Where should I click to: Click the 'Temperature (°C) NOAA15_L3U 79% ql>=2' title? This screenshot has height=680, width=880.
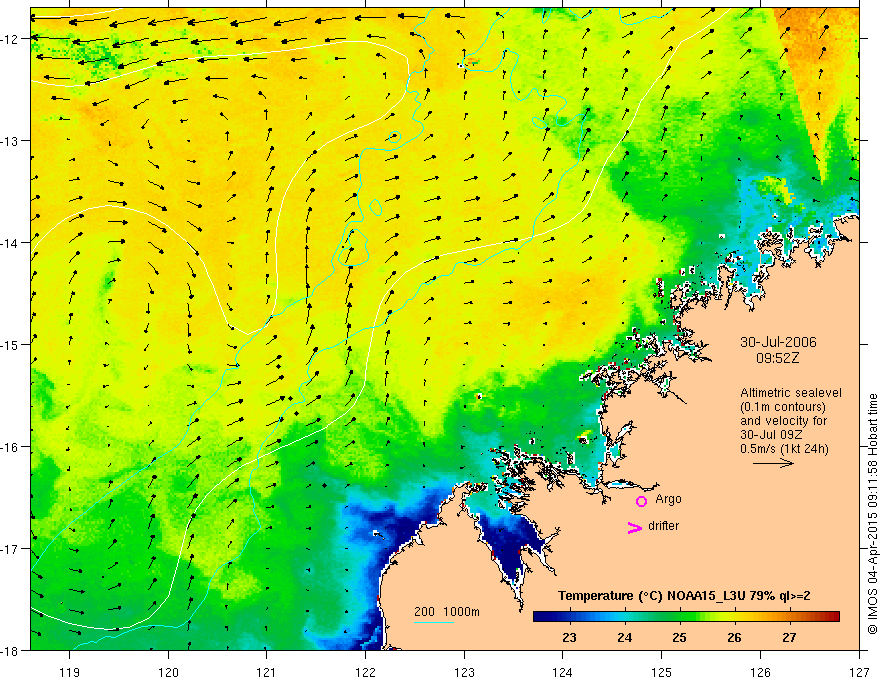pyautogui.click(x=684, y=596)
